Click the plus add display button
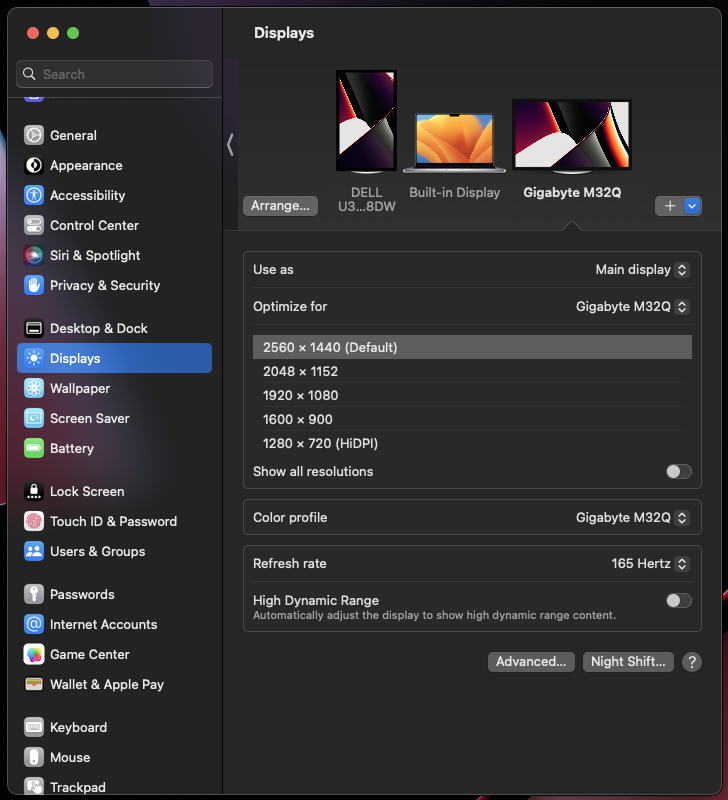The image size is (728, 800). [669, 206]
